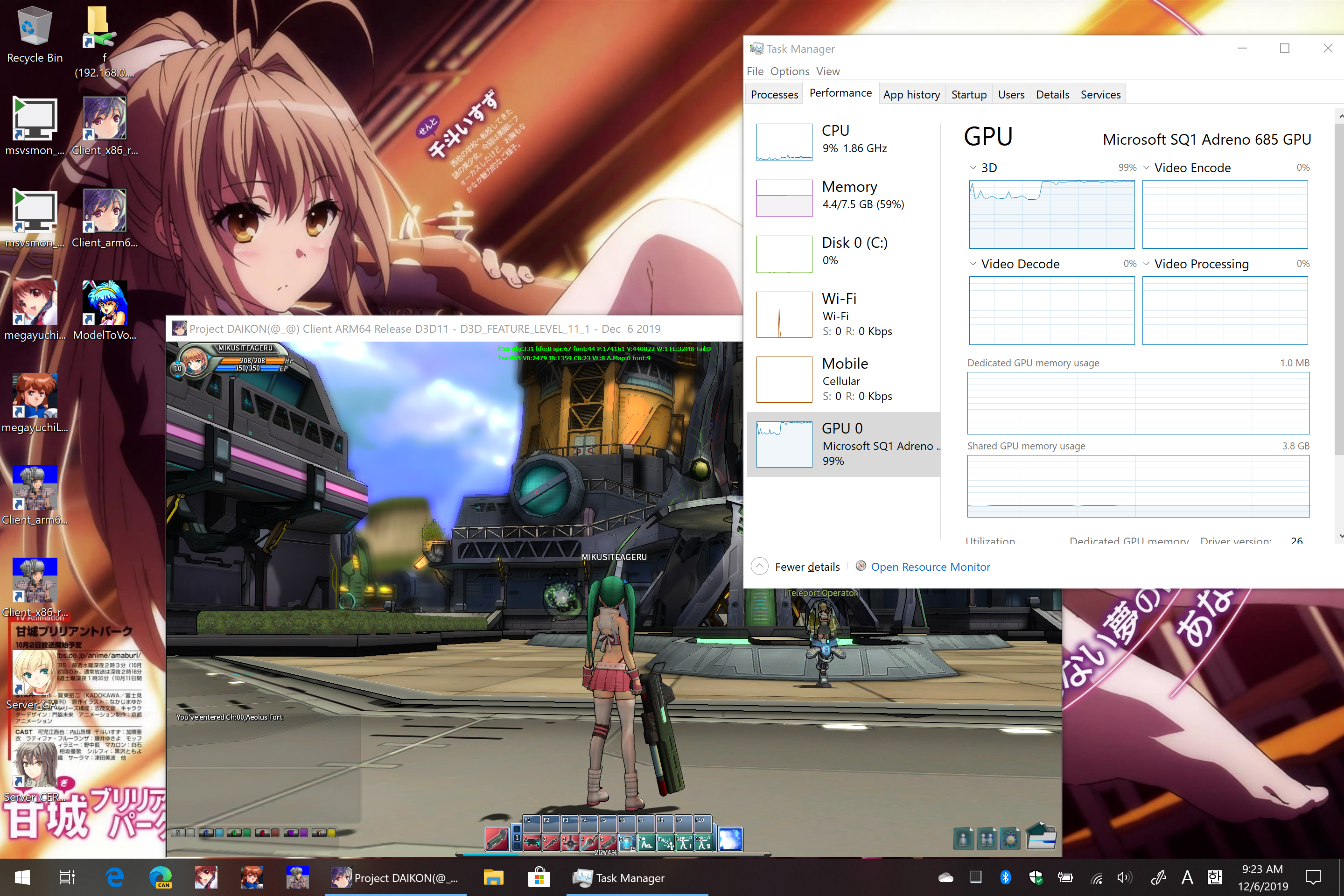Open the in-game folder menu icon
Image resolution: width=1344 pixels, height=896 pixels.
1041,837
